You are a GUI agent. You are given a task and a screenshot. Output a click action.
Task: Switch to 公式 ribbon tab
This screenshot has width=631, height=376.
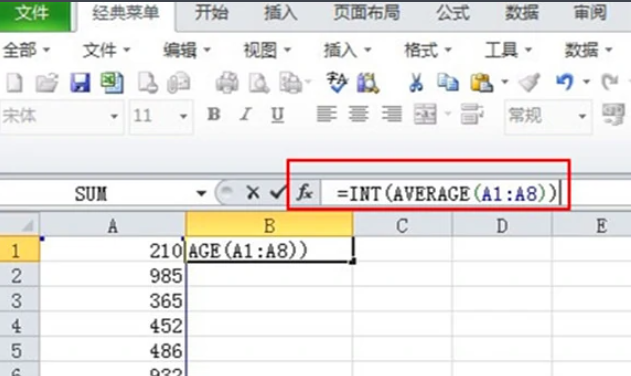tap(453, 13)
